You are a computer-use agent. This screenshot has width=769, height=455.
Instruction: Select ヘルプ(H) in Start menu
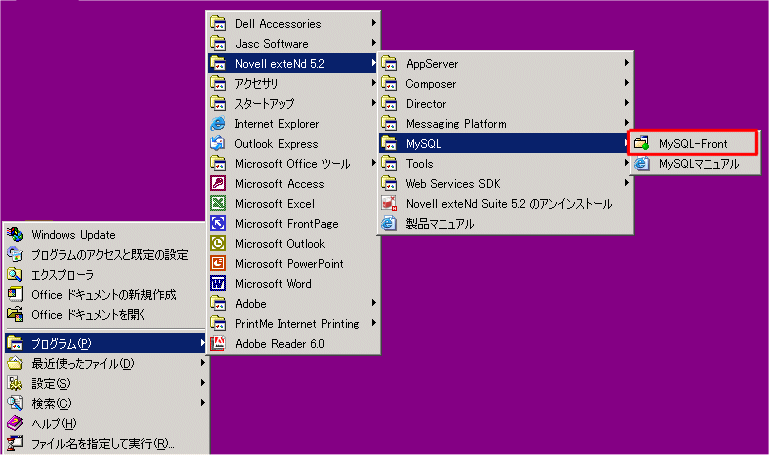105,423
